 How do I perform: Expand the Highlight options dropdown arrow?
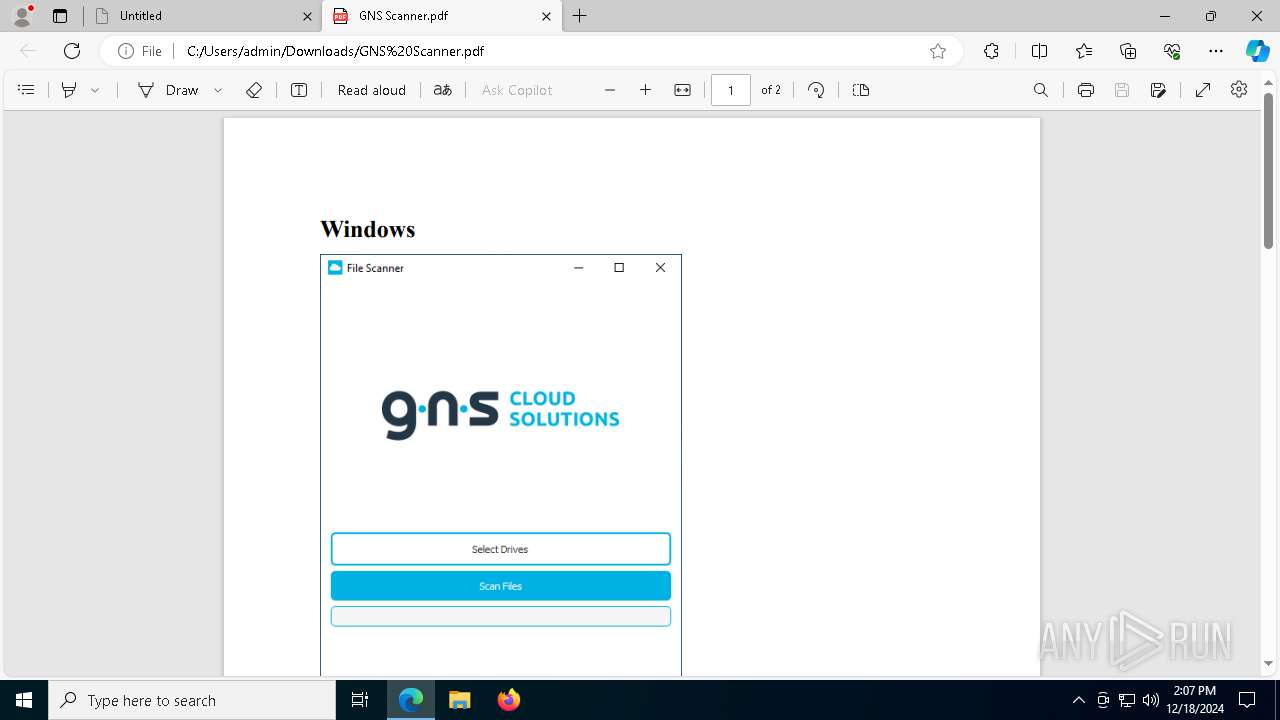tap(95, 90)
